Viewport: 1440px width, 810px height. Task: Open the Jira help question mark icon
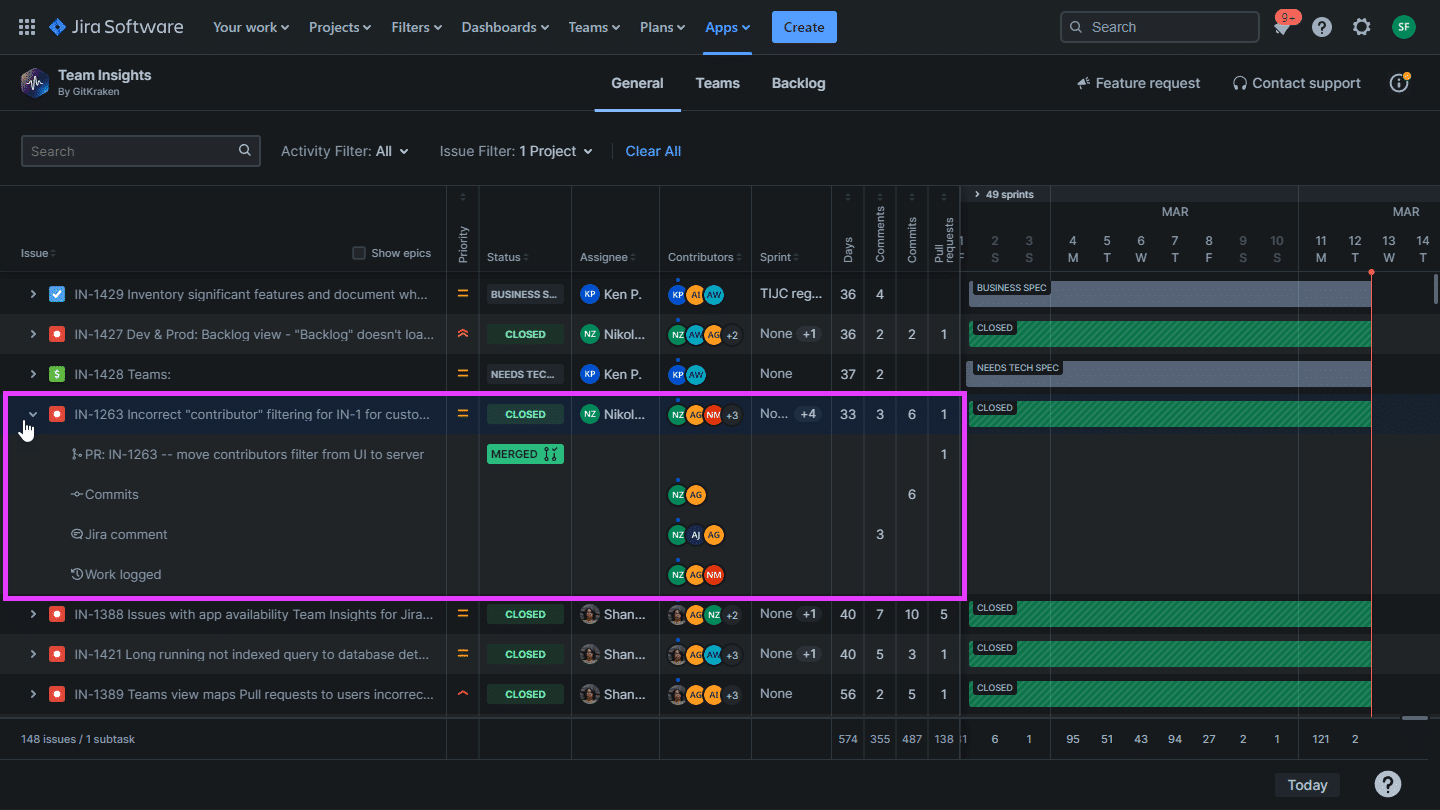[x=1322, y=27]
